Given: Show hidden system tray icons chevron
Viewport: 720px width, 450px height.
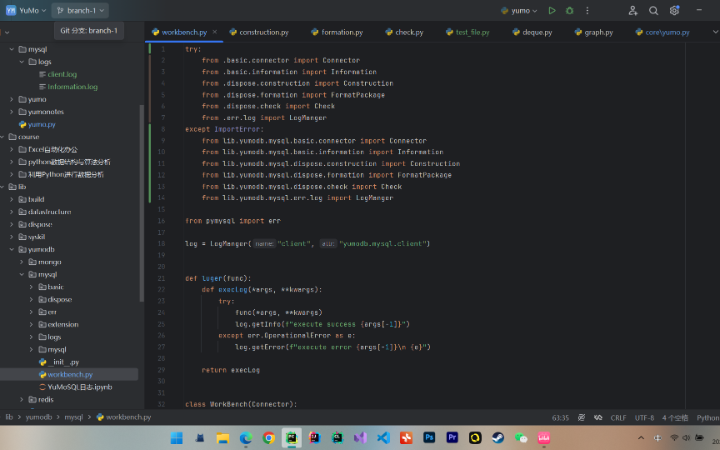Looking at the screenshot, I should coord(641,438).
